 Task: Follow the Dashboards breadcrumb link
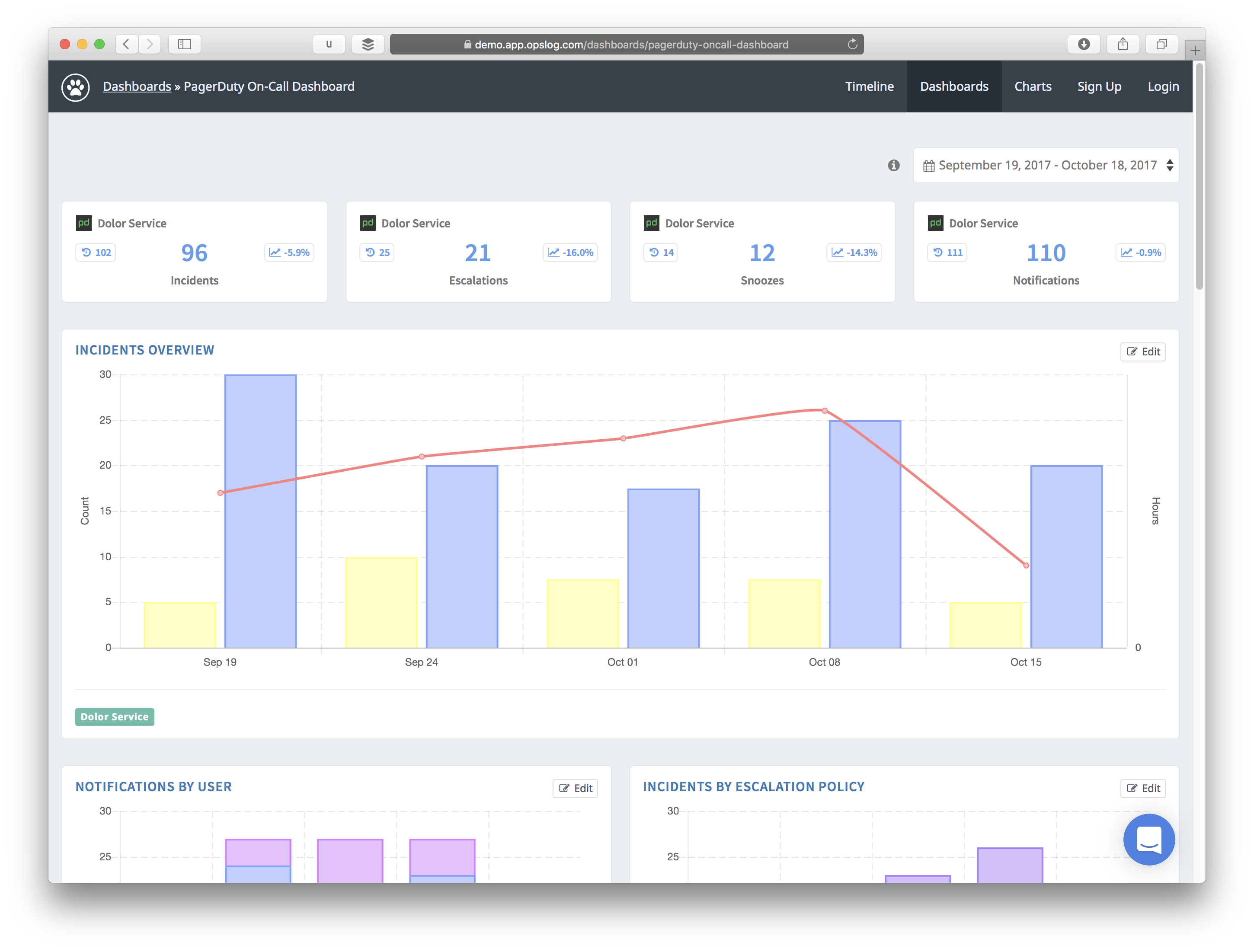(137, 87)
